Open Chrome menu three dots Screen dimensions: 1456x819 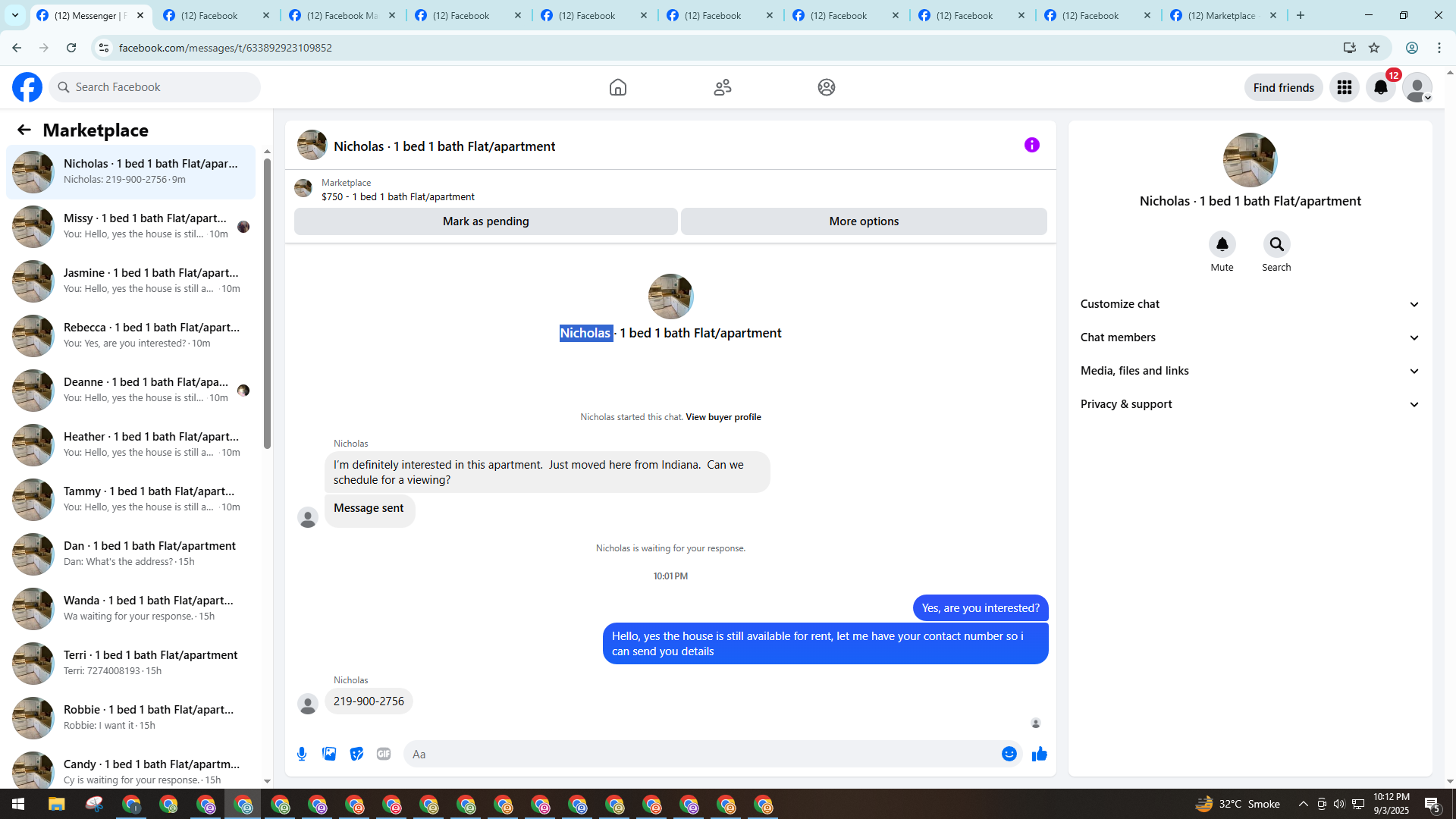[x=1439, y=48]
